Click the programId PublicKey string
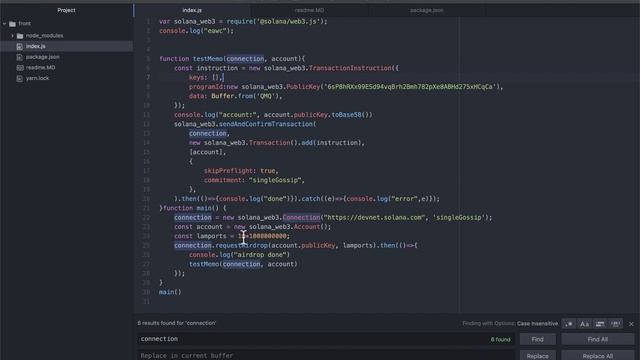 click(x=408, y=87)
